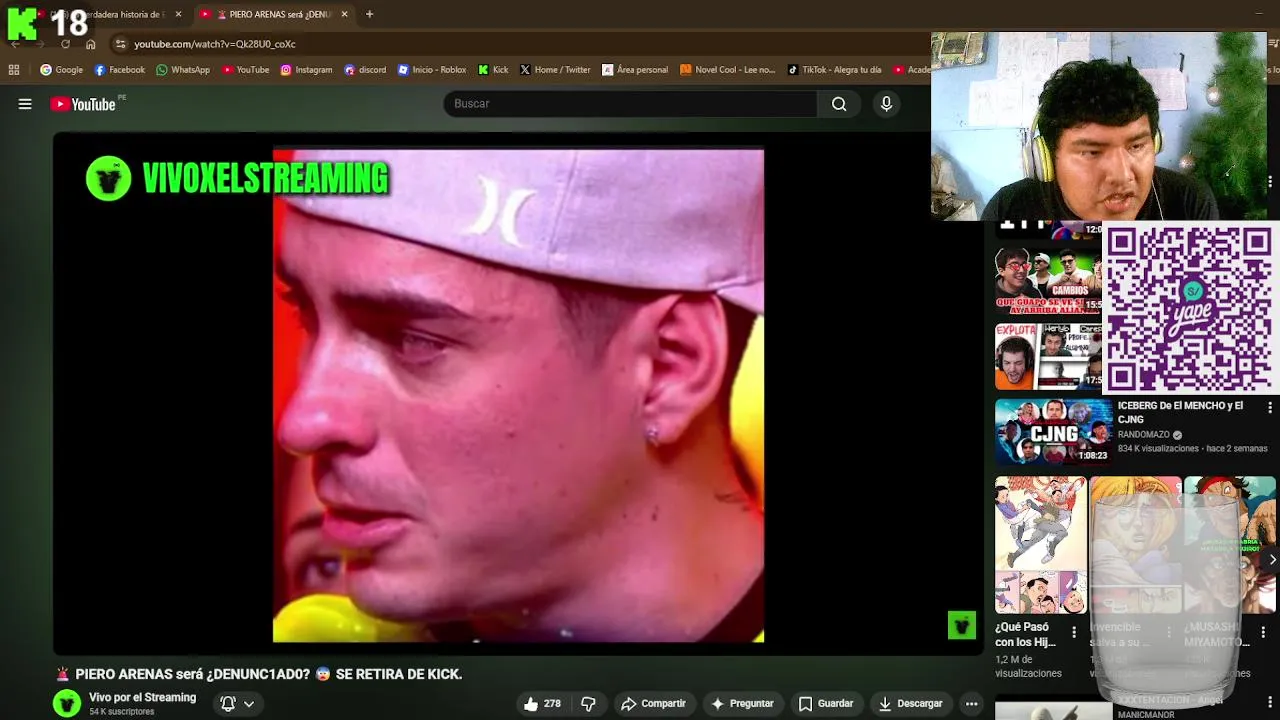
Task: Open WhatsApp bookmark
Action: pyautogui.click(x=183, y=70)
